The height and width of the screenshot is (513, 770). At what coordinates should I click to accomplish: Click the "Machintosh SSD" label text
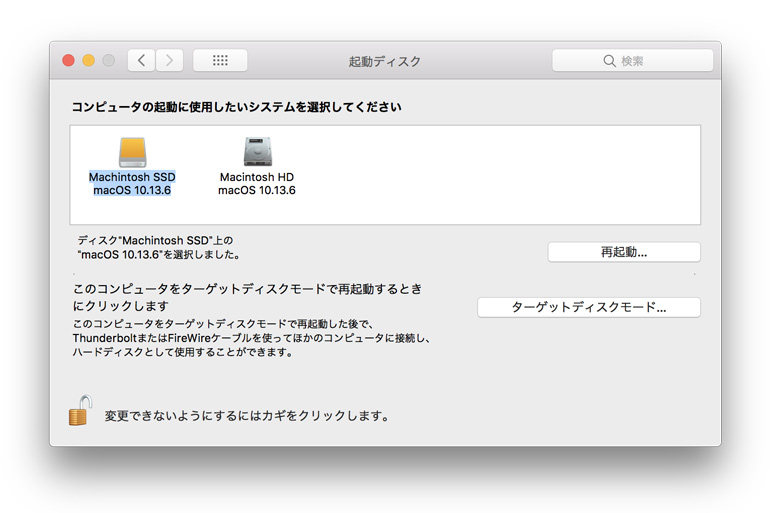tap(132, 177)
